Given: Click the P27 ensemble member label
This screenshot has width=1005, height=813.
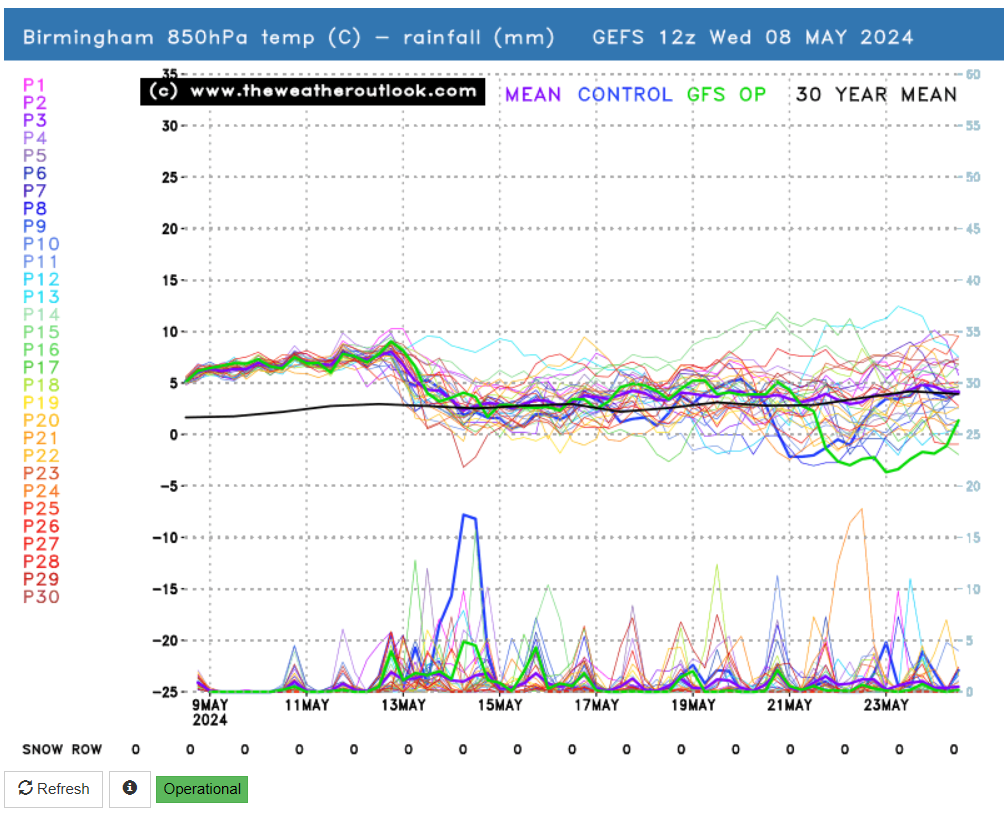Looking at the screenshot, I should (41, 544).
